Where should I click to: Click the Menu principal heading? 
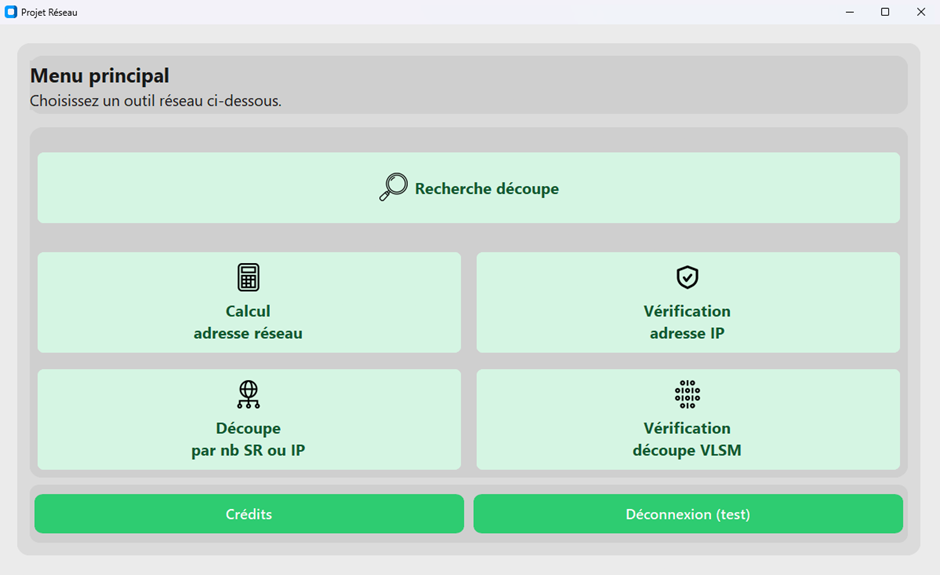tap(99, 76)
